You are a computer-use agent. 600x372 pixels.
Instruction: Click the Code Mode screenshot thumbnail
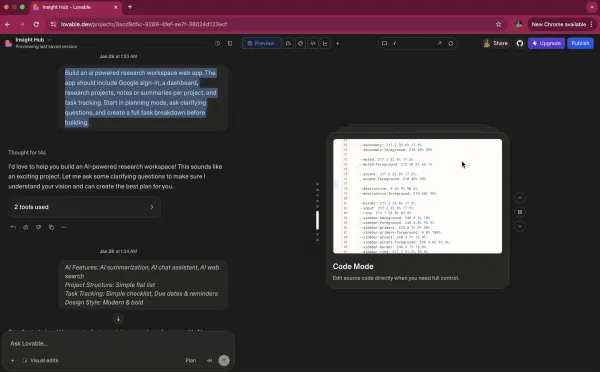pyautogui.click(x=417, y=196)
